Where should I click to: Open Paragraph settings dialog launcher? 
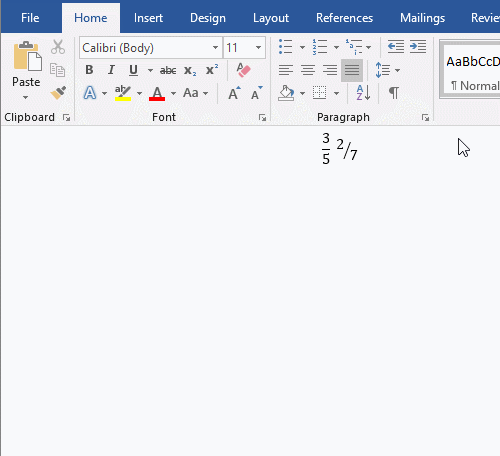[425, 117]
